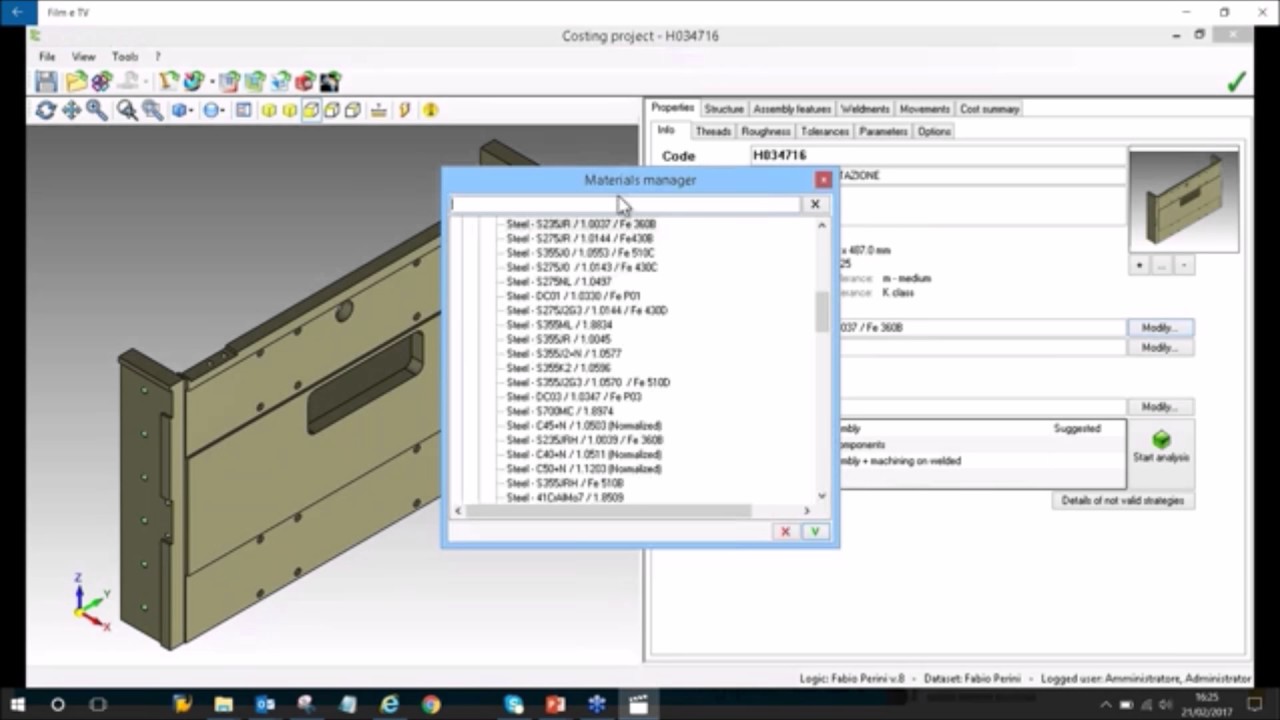The width and height of the screenshot is (1280, 720).
Task: Click the Open folder toolbar icon
Action: [75, 82]
